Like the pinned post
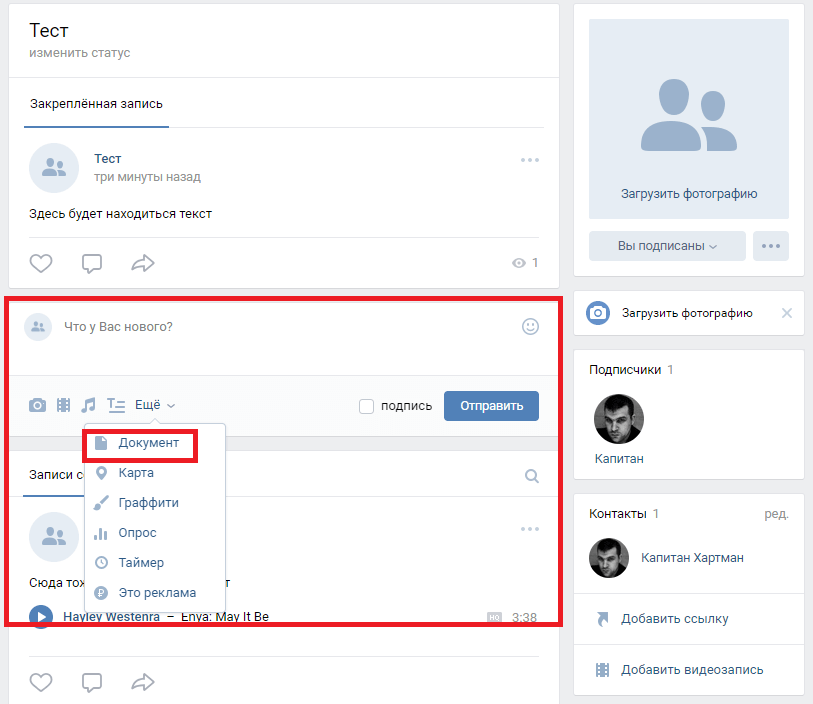Viewport: 813px width, 704px height. [x=40, y=263]
